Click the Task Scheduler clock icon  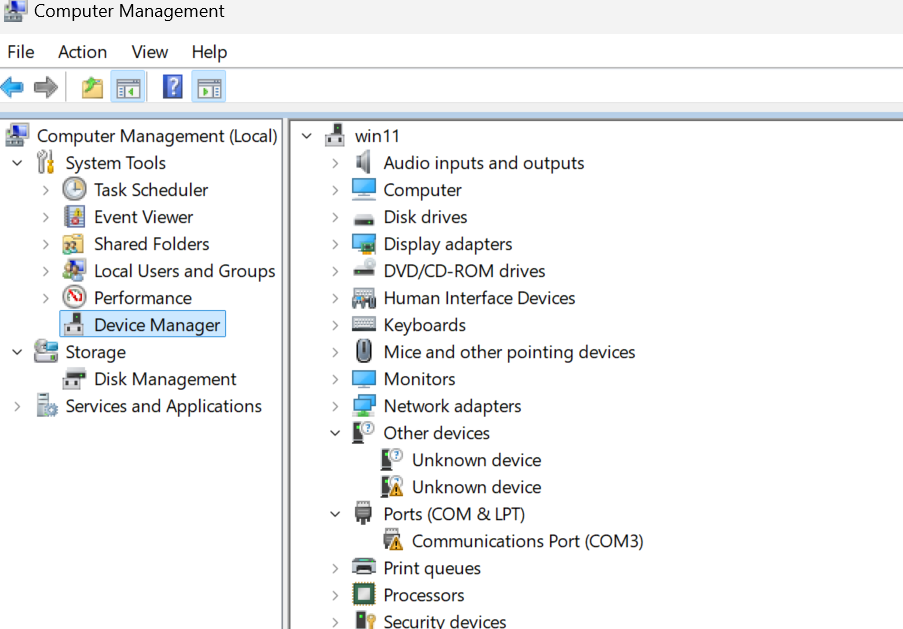pos(74,190)
